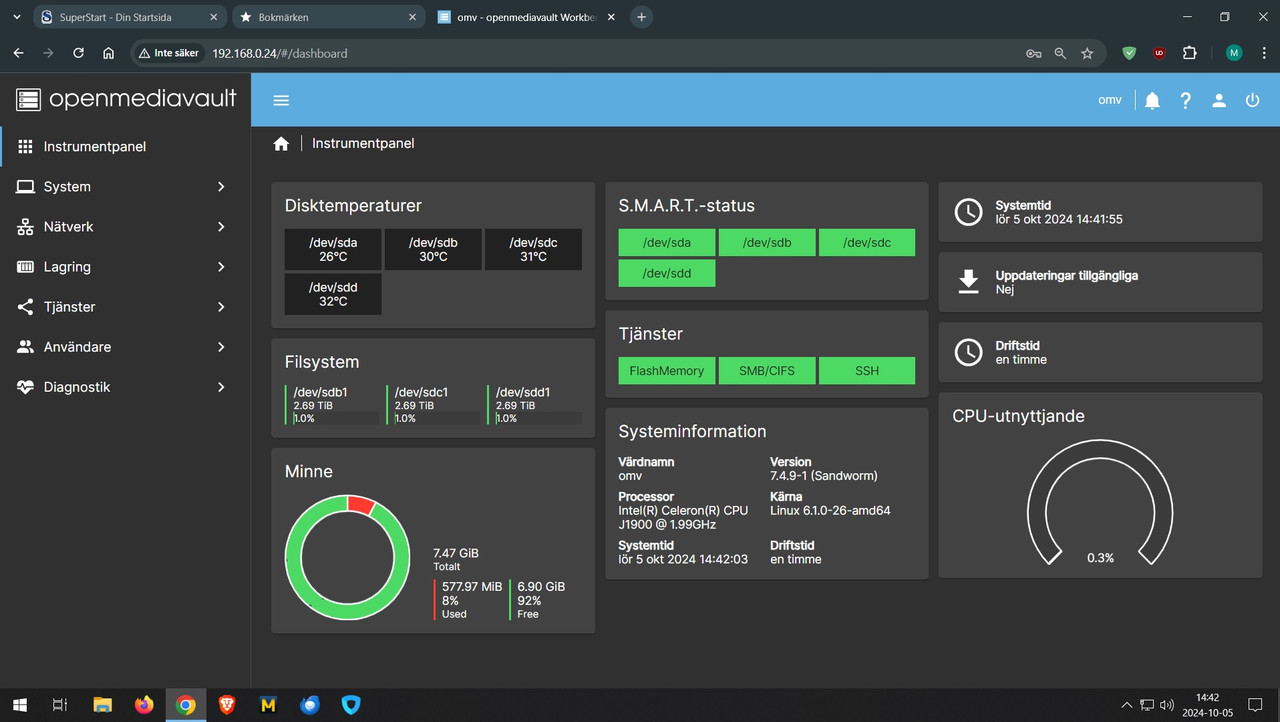This screenshot has height=722, width=1280.
Task: Click the updates download icon
Action: click(x=968, y=282)
